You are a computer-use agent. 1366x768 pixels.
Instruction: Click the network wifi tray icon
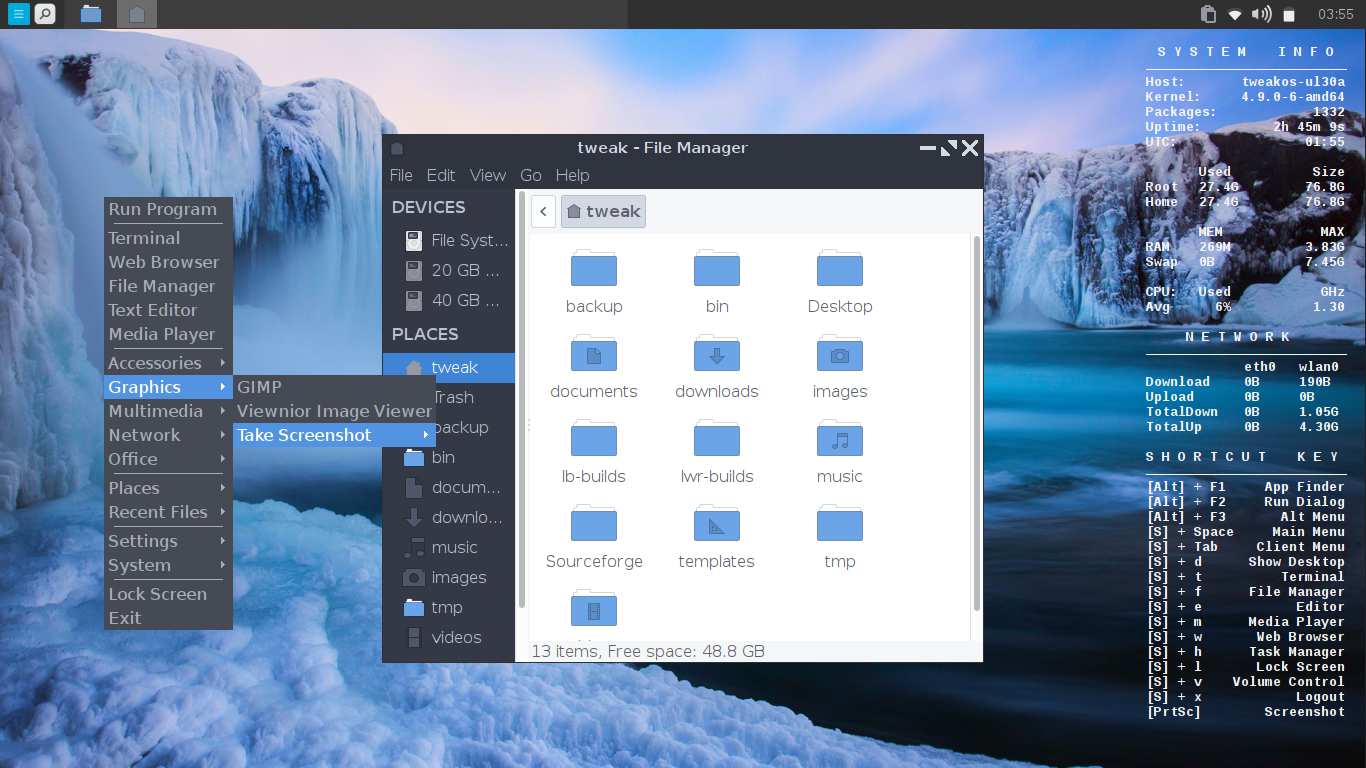tap(1235, 14)
